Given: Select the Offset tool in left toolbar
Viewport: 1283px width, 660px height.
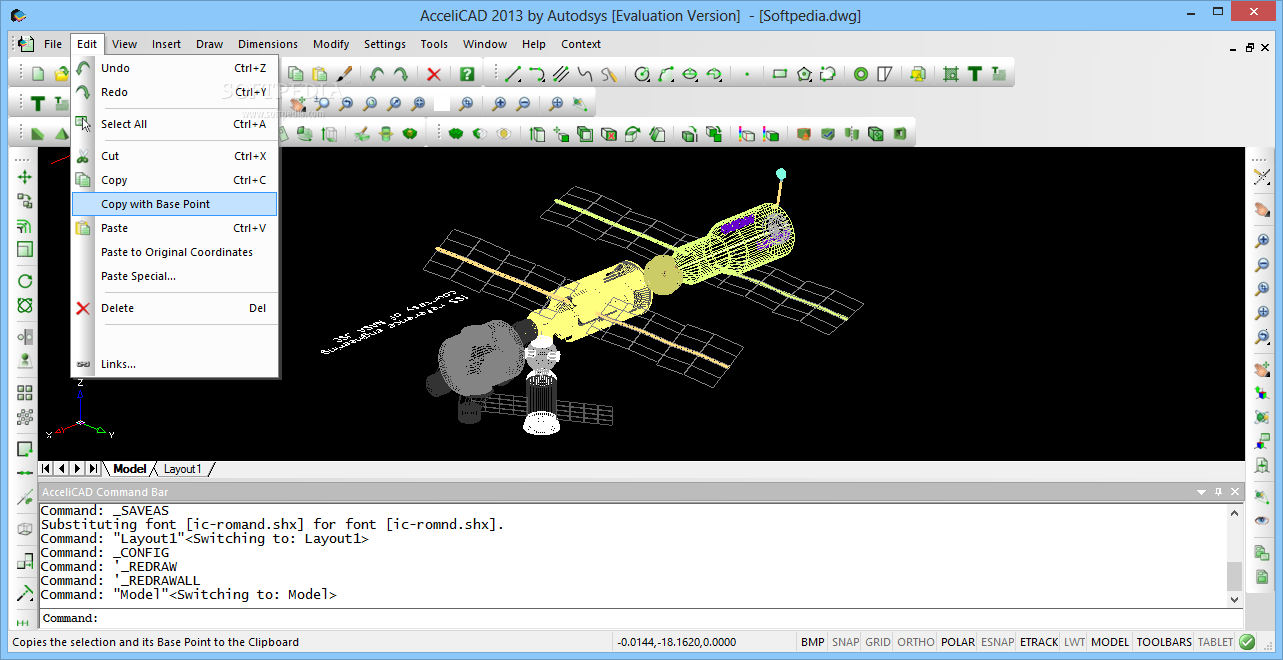Looking at the screenshot, I should click(25, 225).
